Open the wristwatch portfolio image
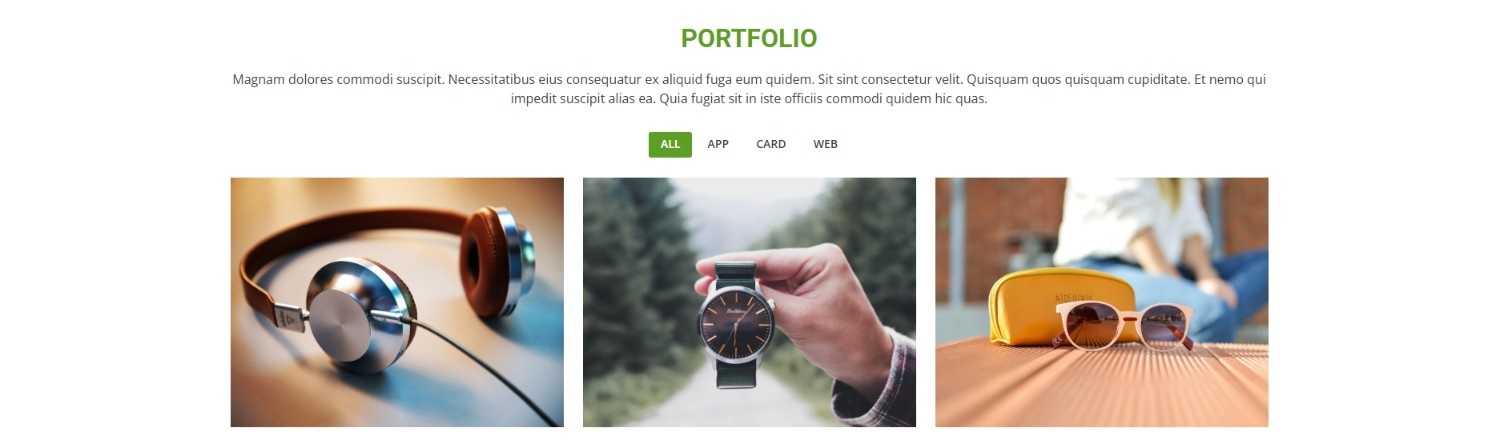This screenshot has height=444, width=1500. (x=749, y=302)
